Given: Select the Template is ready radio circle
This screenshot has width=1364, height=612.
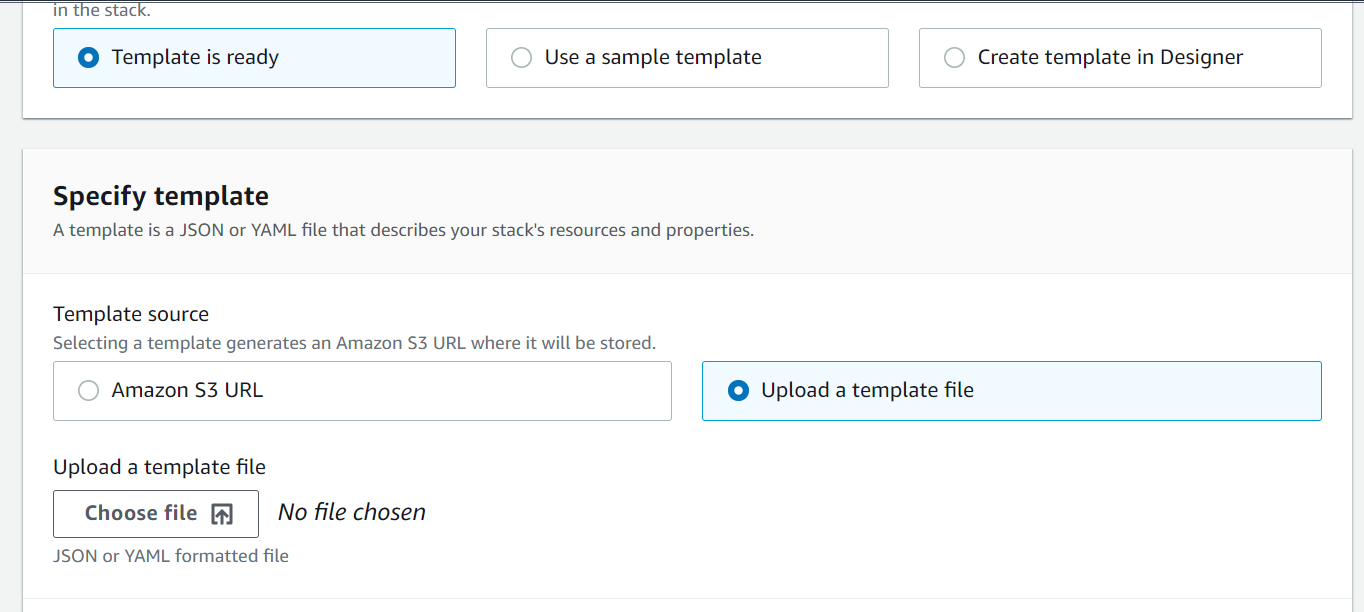Looking at the screenshot, I should [89, 58].
